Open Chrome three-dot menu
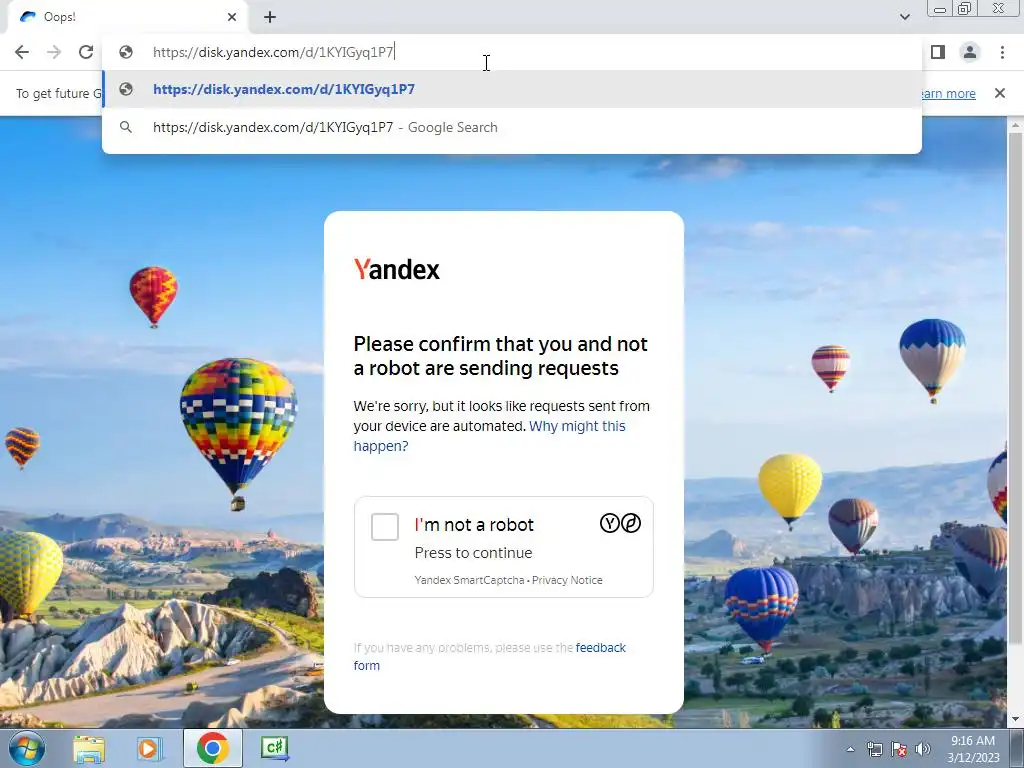This screenshot has width=1024, height=768. click(1002, 52)
